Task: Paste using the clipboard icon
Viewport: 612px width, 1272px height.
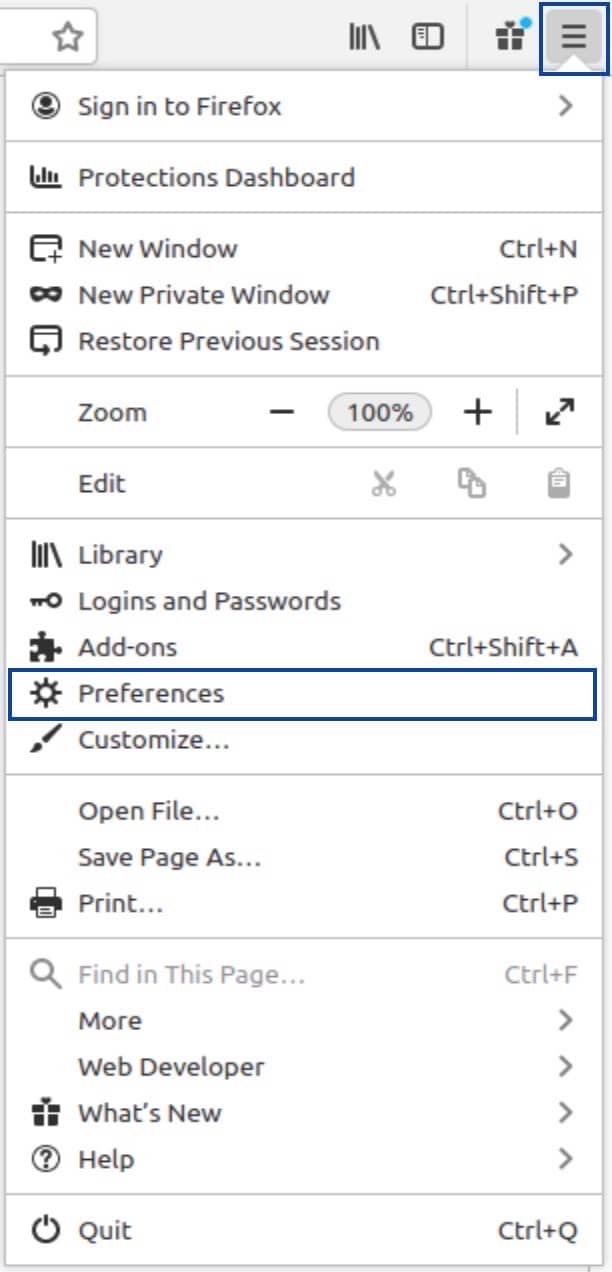Action: click(558, 483)
